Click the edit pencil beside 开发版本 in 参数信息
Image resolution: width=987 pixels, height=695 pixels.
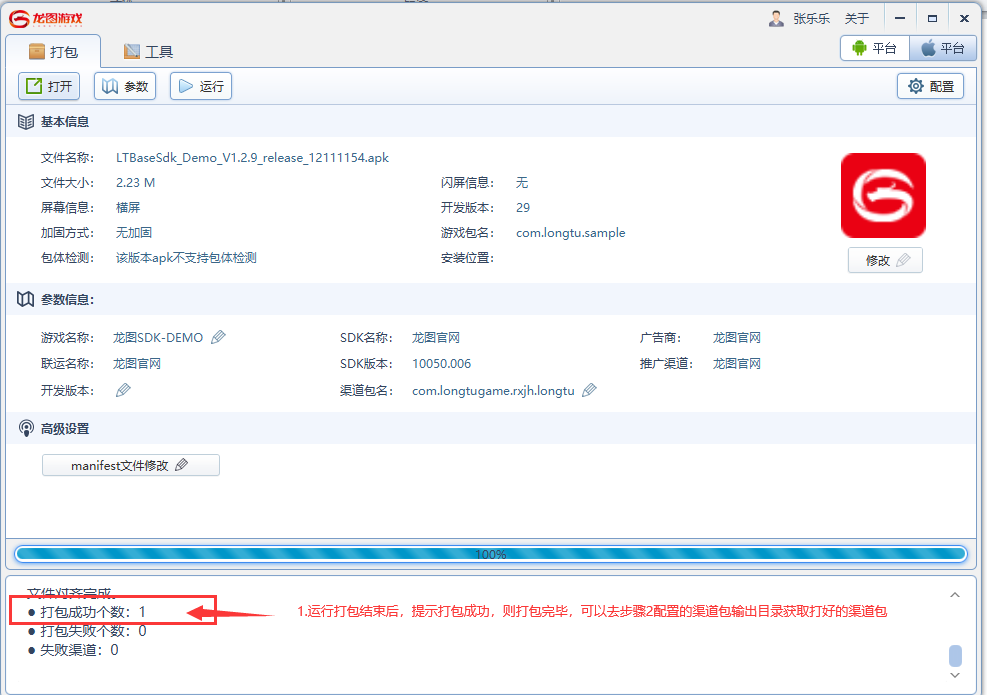[123, 390]
